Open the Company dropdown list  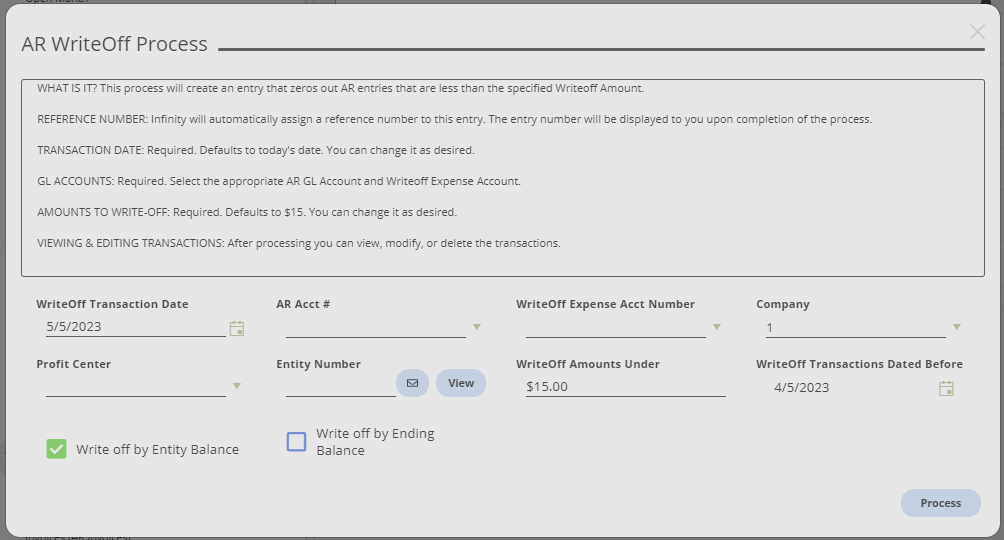pyautogui.click(x=956, y=327)
